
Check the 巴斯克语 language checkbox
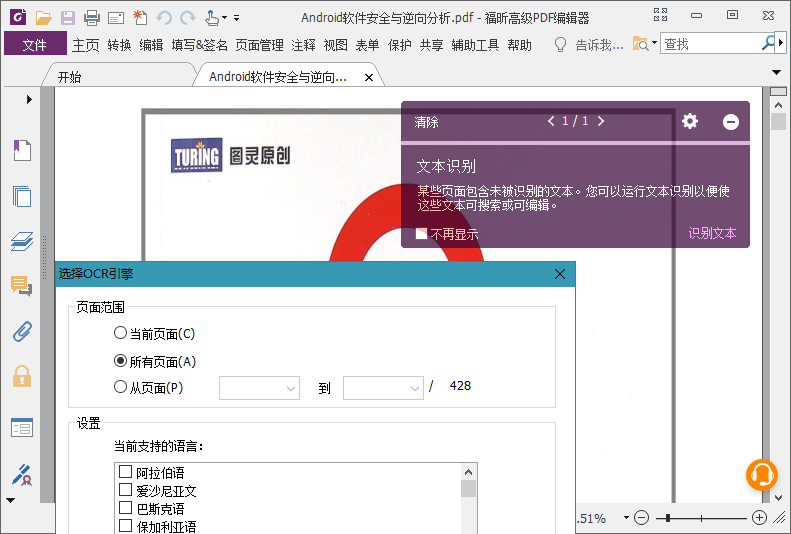pos(125,507)
